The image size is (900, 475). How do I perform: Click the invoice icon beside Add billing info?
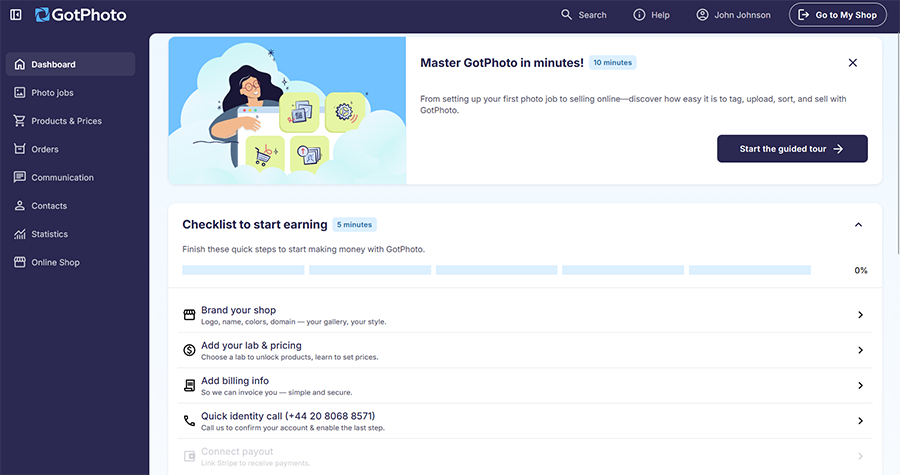click(189, 386)
